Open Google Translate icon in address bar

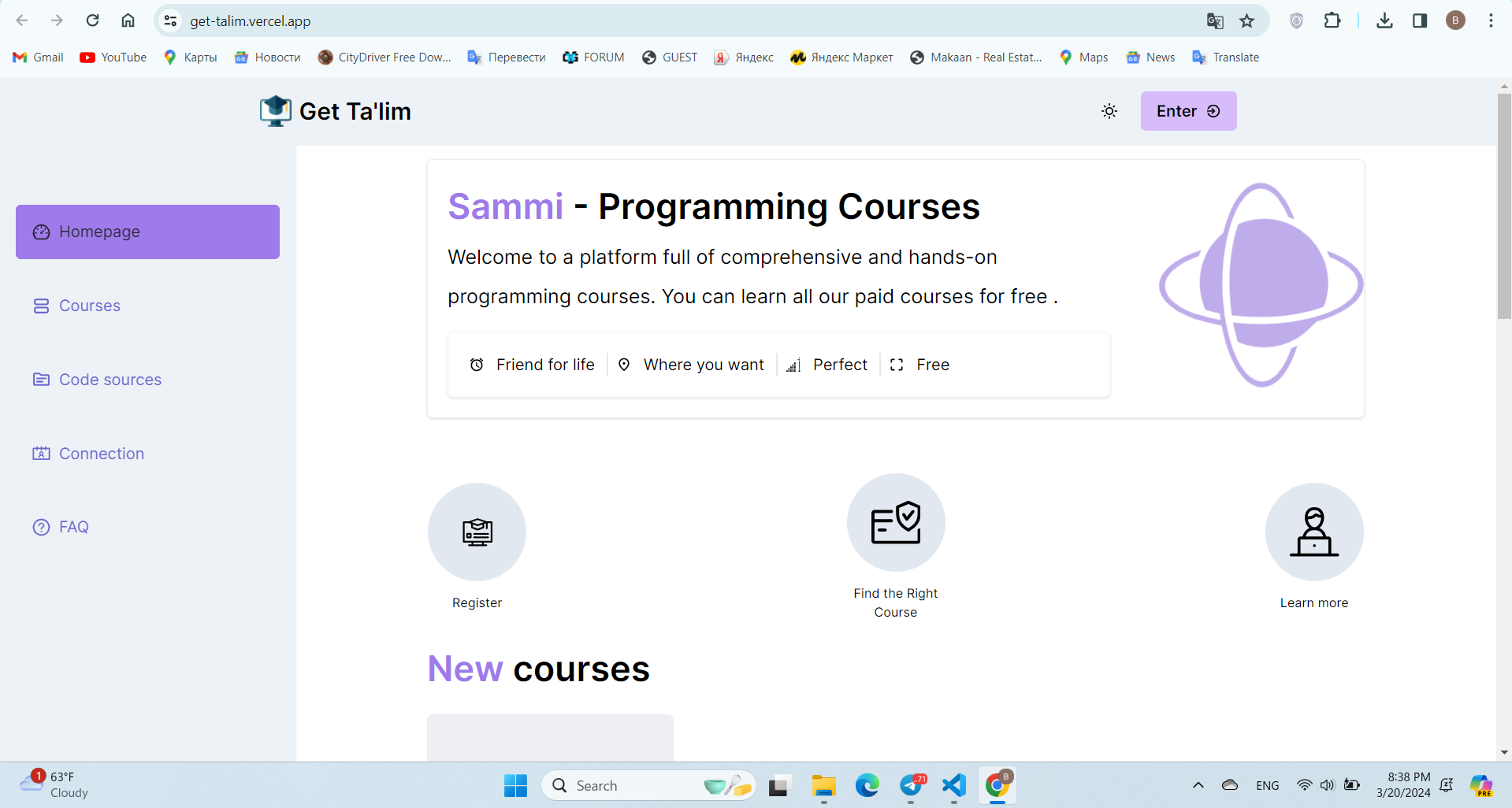coord(1215,21)
